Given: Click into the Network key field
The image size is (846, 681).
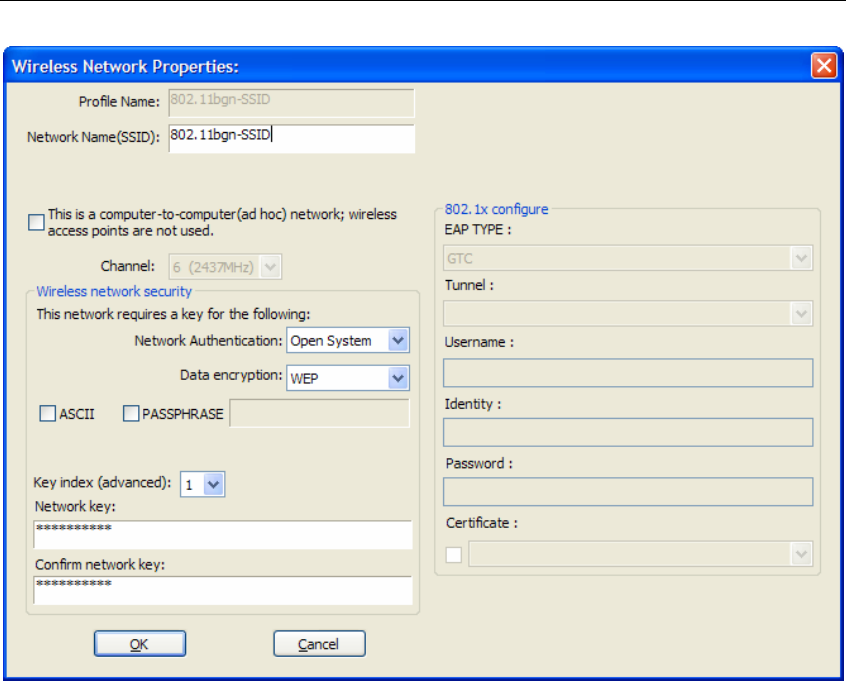Looking at the screenshot, I should [222, 534].
